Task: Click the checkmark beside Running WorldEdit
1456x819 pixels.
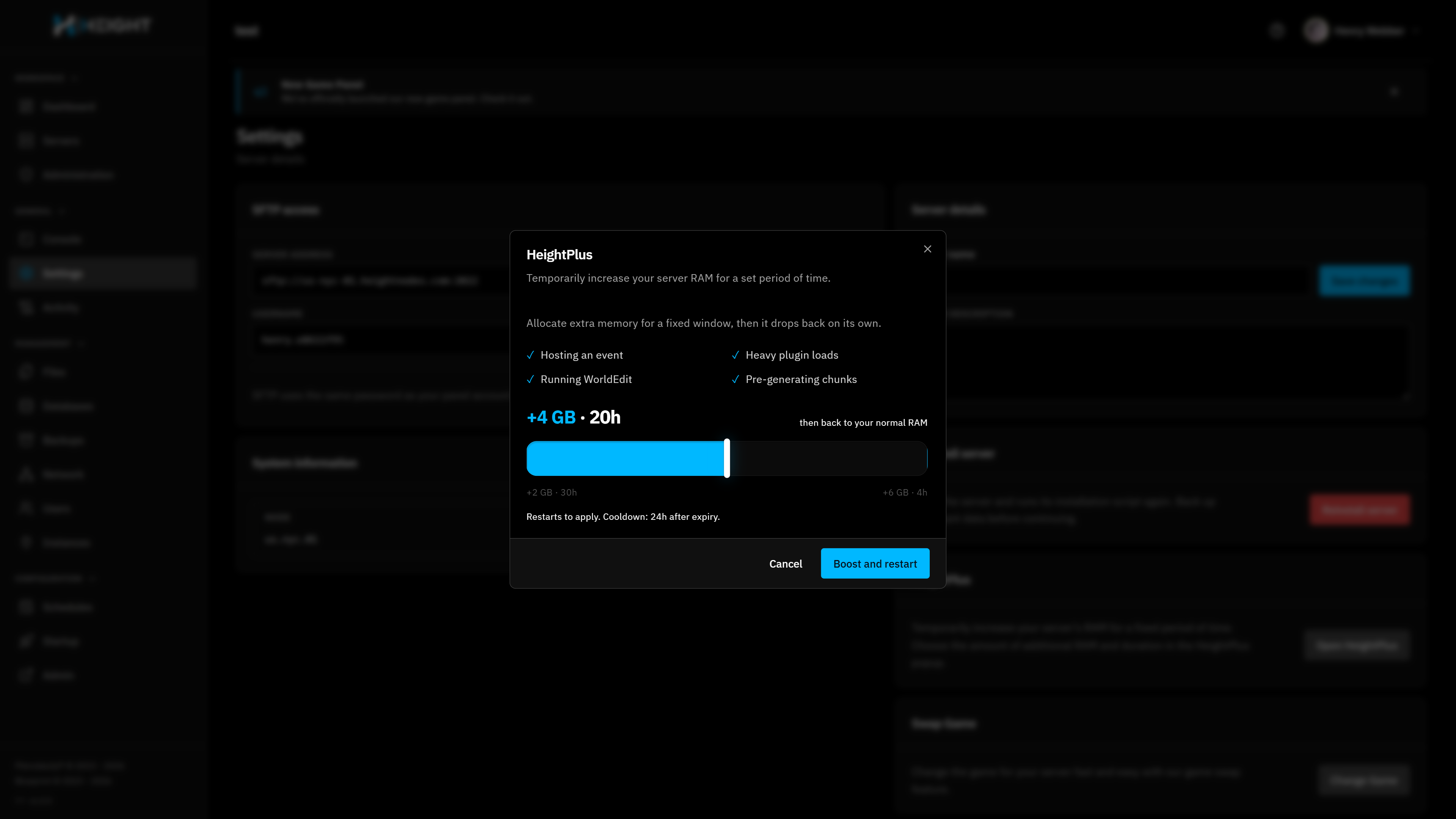Action: (530, 379)
